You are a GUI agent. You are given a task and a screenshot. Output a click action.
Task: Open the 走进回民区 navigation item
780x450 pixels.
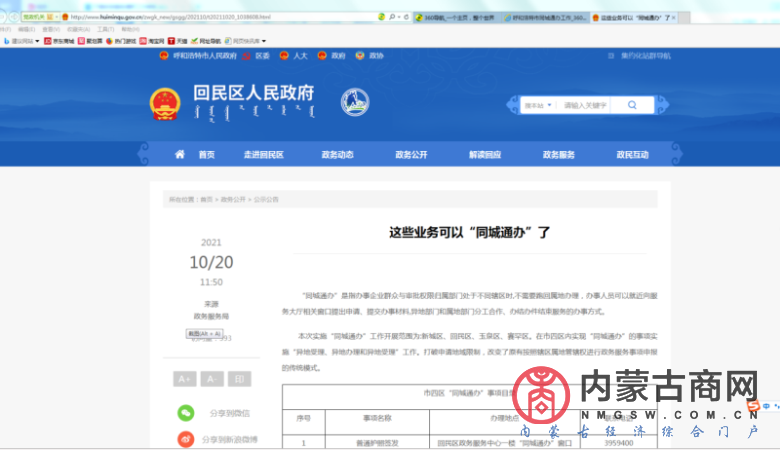(x=264, y=155)
